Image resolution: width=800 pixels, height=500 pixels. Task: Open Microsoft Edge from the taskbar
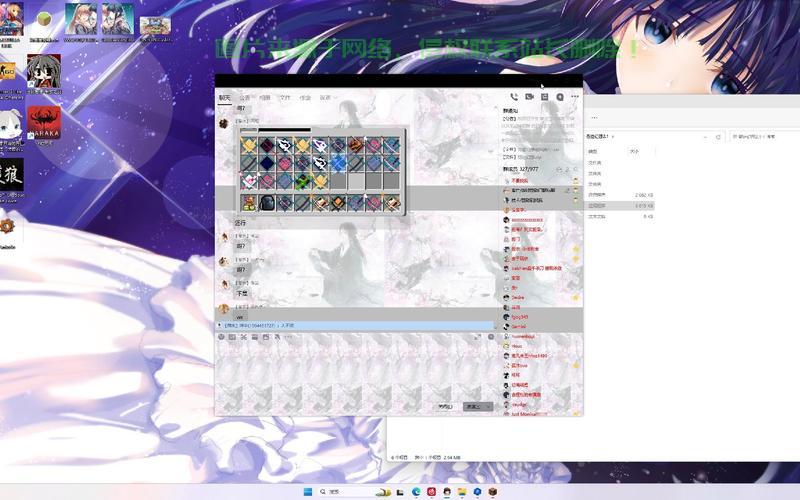click(416, 492)
